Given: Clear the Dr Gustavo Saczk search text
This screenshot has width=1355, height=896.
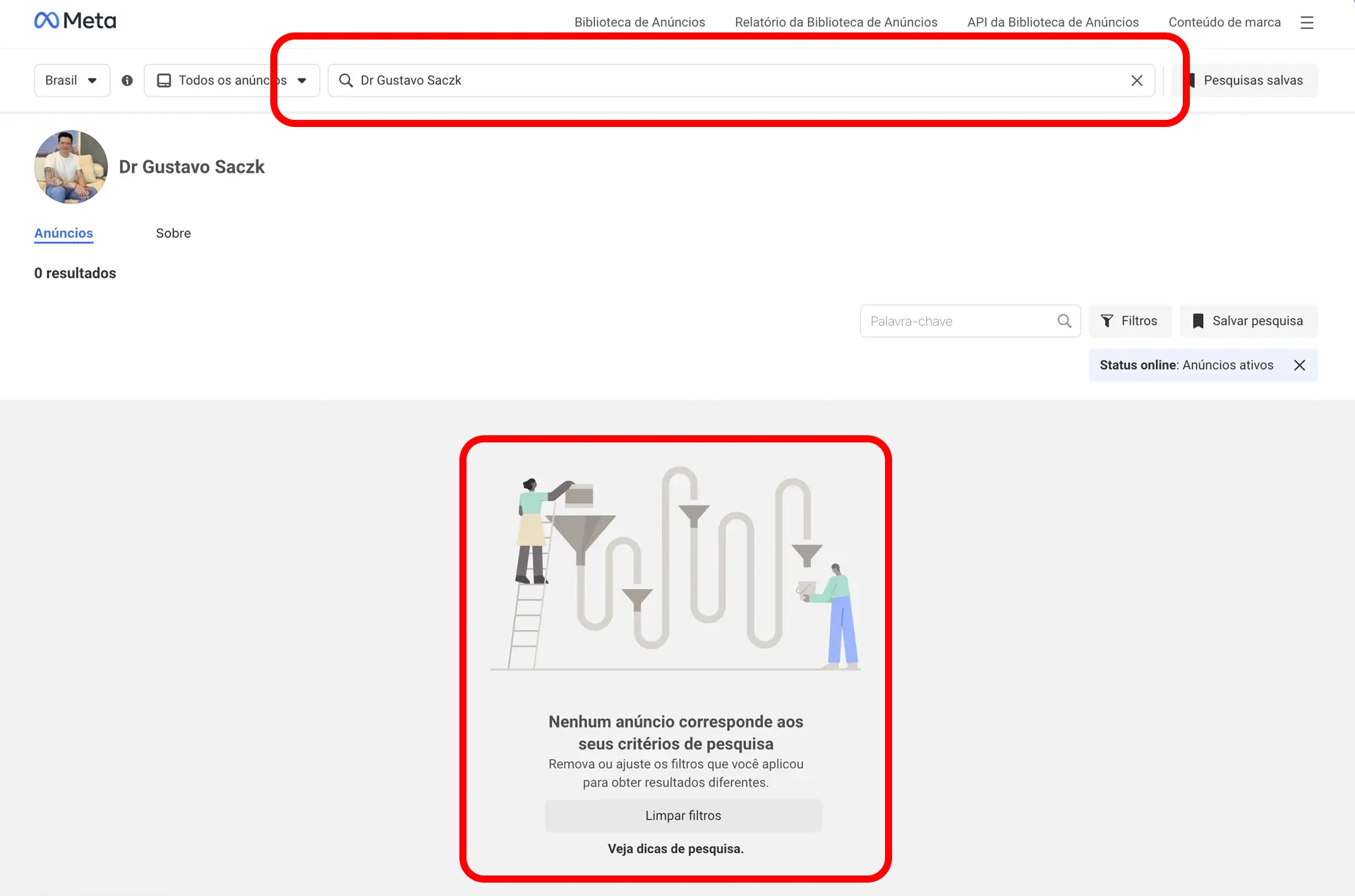Looking at the screenshot, I should pyautogui.click(x=1137, y=80).
